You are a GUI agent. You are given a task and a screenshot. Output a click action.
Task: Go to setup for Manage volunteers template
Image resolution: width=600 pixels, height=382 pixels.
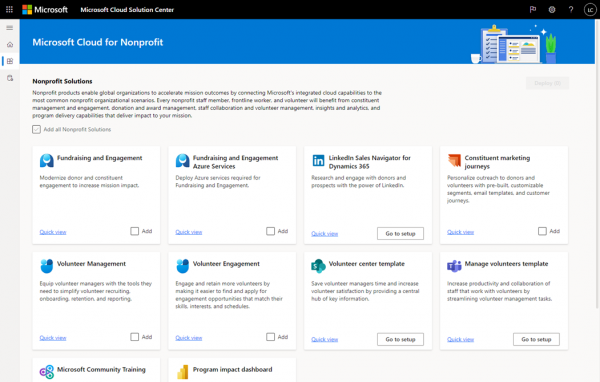536,339
